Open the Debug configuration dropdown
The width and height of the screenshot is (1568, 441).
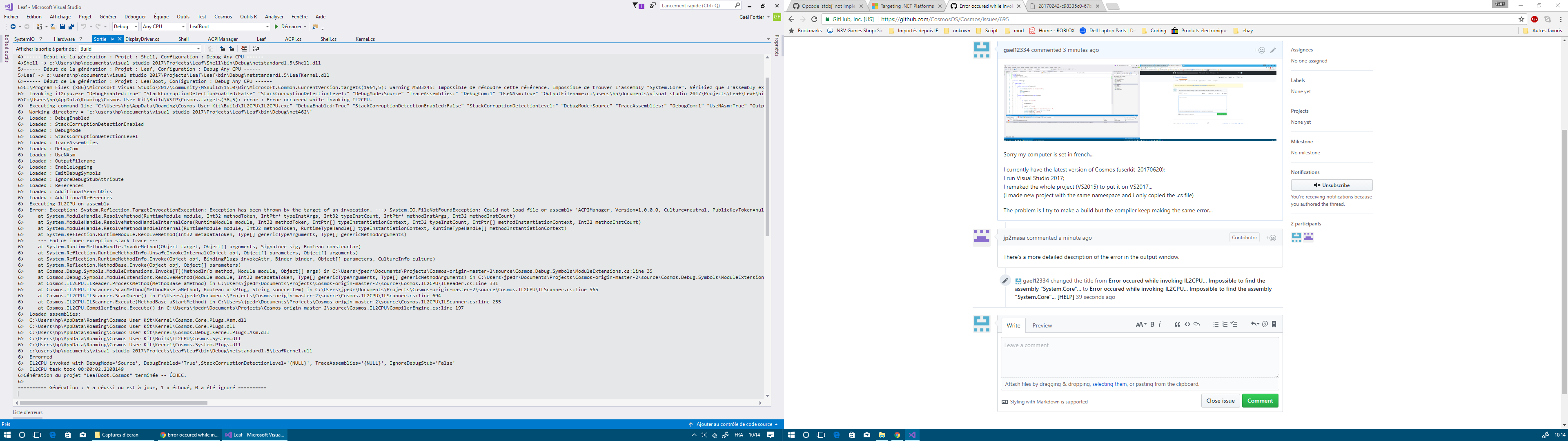pyautogui.click(x=125, y=27)
